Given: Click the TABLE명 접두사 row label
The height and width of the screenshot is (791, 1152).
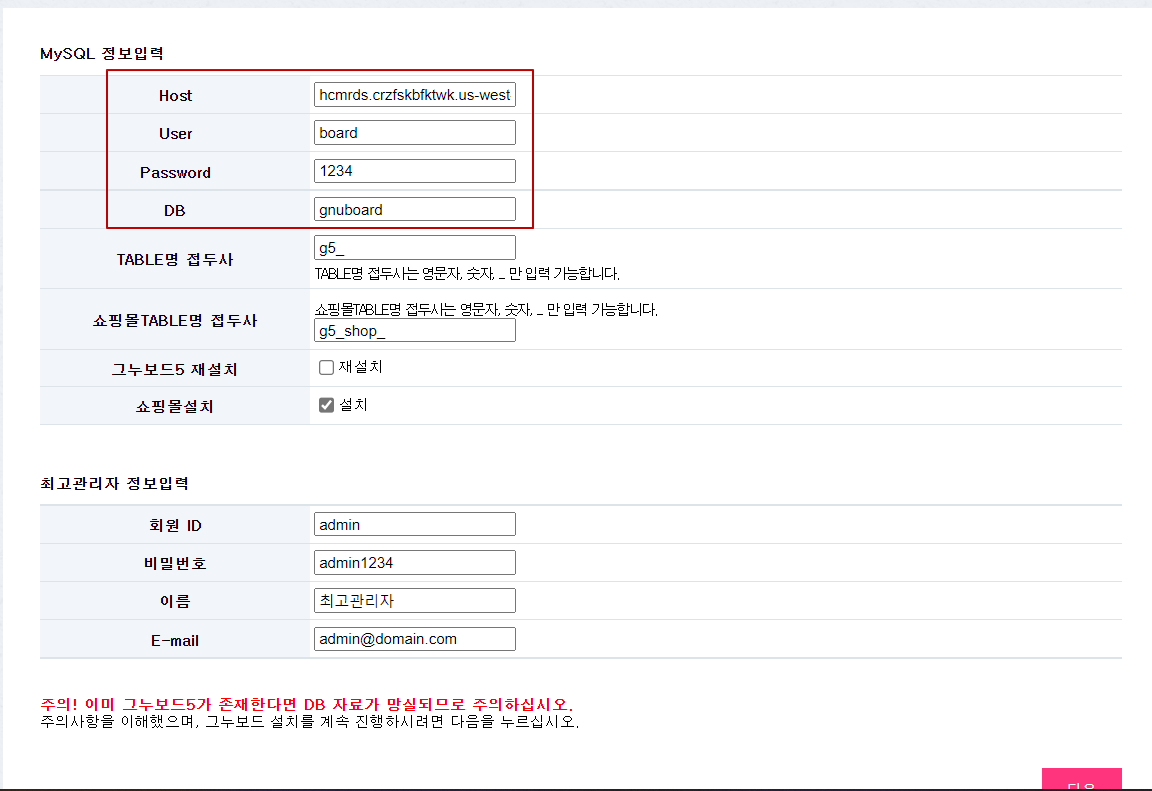Looking at the screenshot, I should click(175, 259).
